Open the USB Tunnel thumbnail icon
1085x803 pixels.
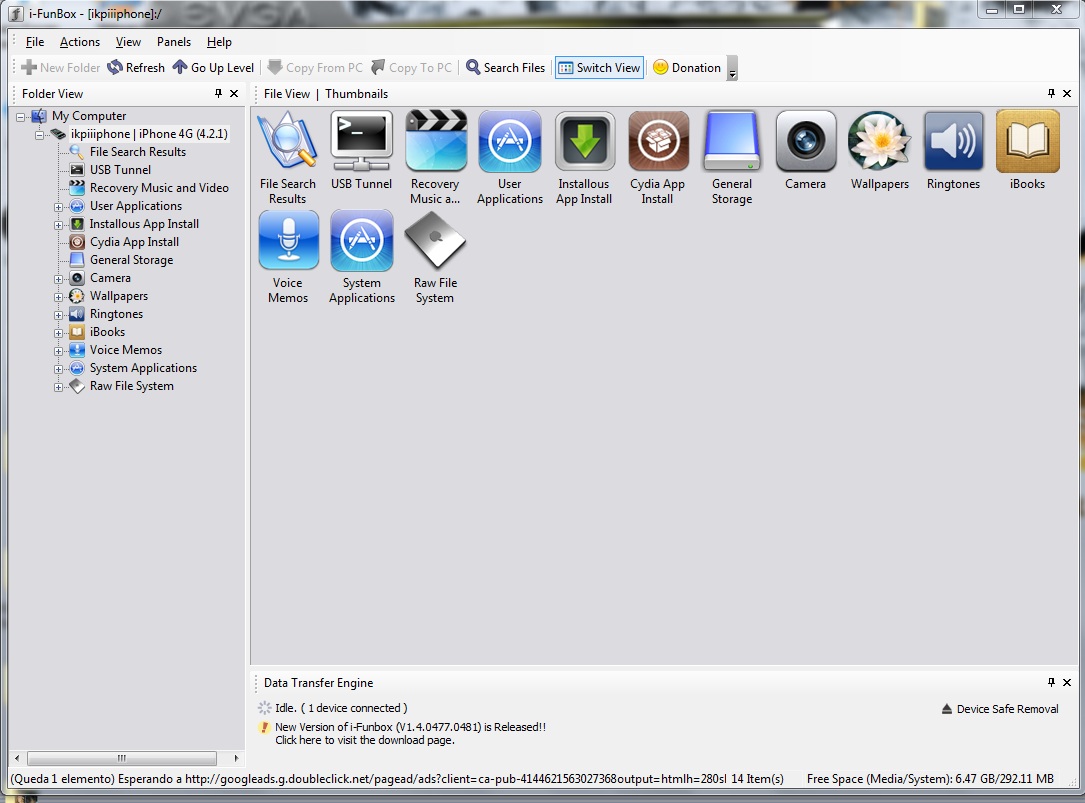point(361,142)
